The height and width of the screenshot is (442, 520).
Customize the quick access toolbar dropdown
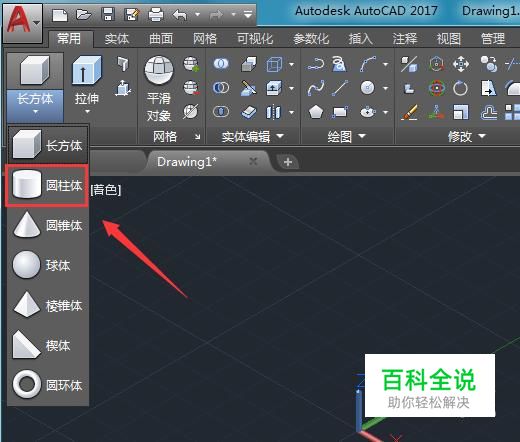[248, 14]
